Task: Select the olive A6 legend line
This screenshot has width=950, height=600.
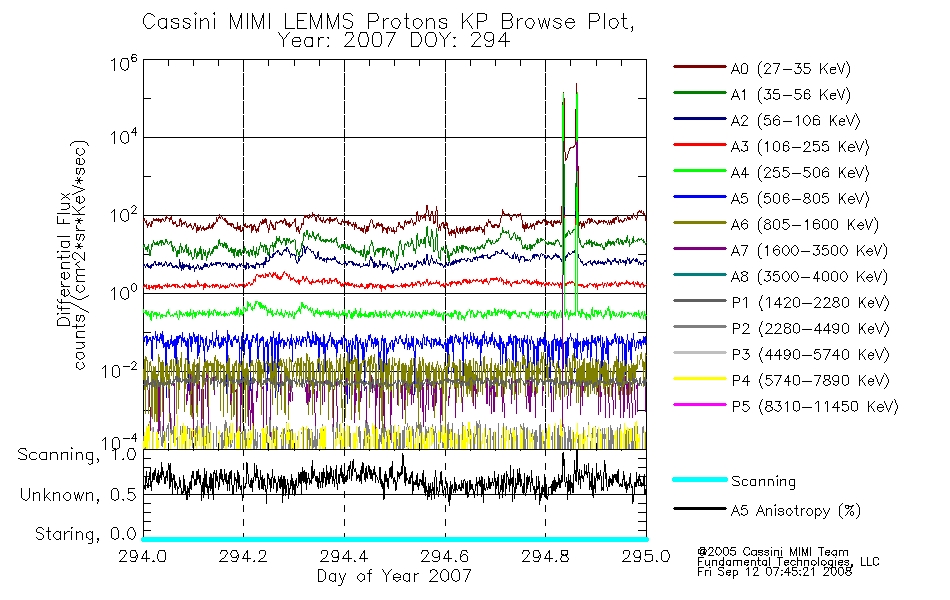Action: click(700, 223)
